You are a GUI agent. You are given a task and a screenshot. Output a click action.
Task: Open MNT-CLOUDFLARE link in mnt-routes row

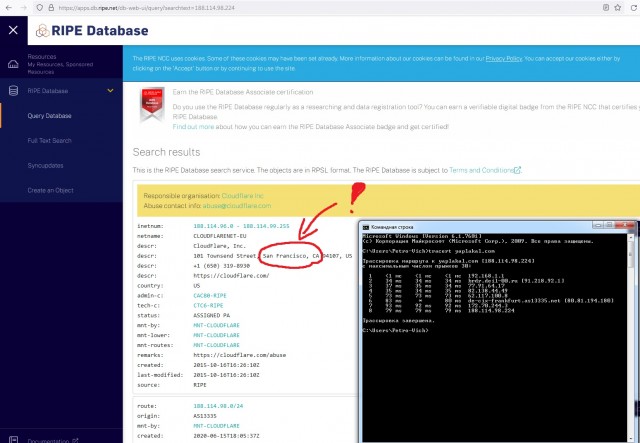coord(216,345)
